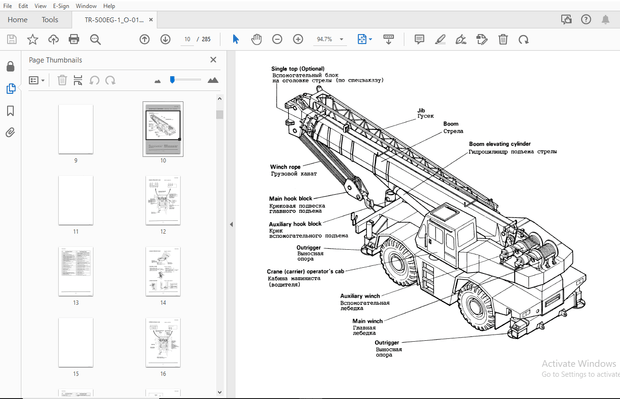620x399 pixels.
Task: Switch to the Home tab
Action: pyautogui.click(x=17, y=20)
